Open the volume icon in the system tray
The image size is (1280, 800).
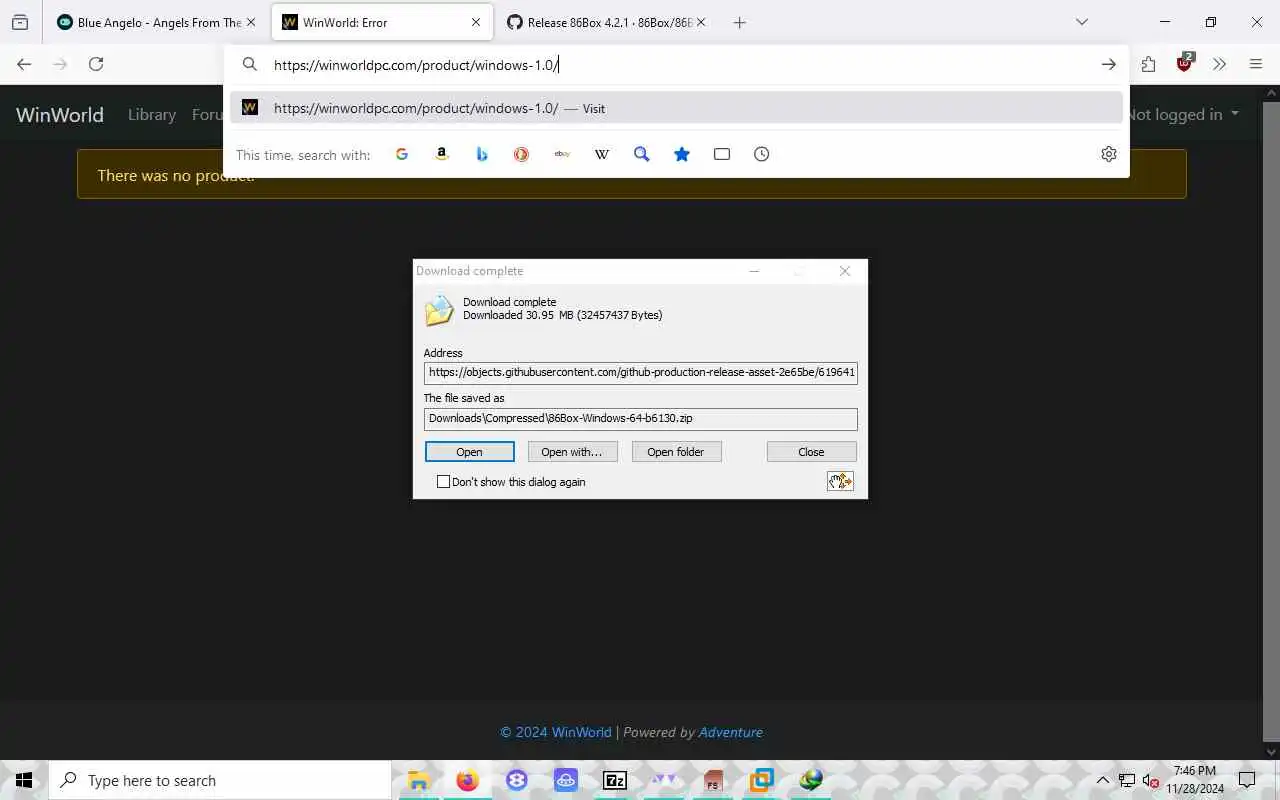pyautogui.click(x=1151, y=781)
